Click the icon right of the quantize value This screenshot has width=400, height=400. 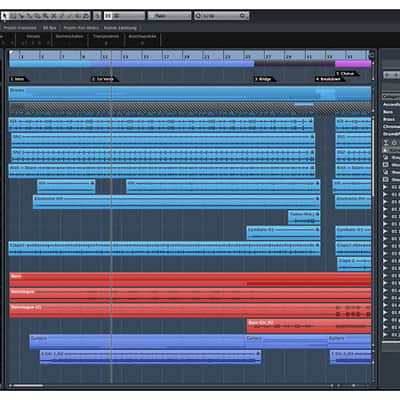tap(243, 16)
